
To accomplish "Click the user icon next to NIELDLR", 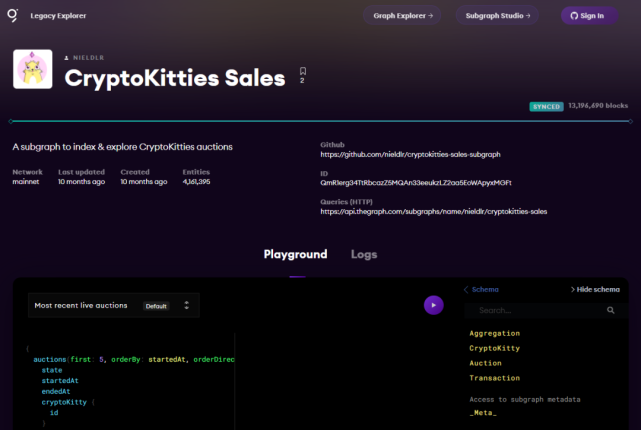I will [x=67, y=58].
